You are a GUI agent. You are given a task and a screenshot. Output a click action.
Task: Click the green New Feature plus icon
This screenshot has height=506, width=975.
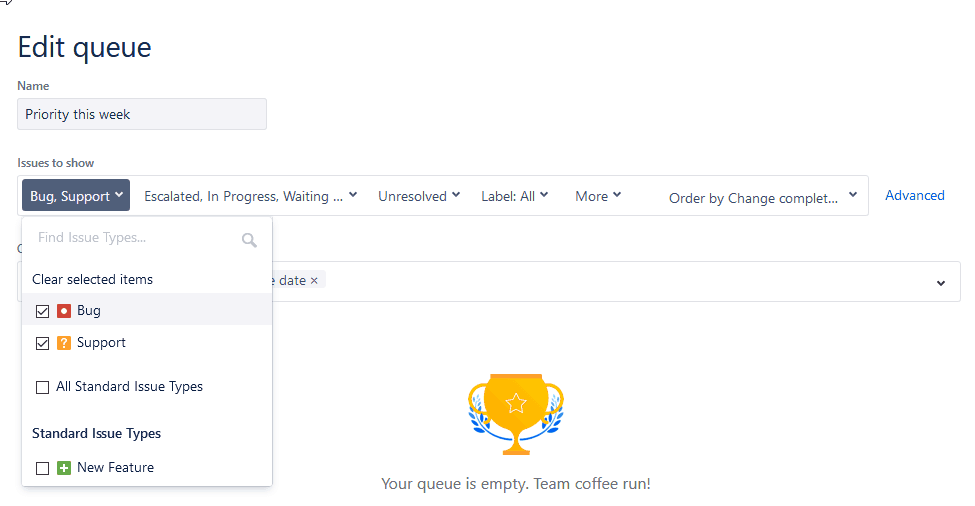(x=64, y=468)
